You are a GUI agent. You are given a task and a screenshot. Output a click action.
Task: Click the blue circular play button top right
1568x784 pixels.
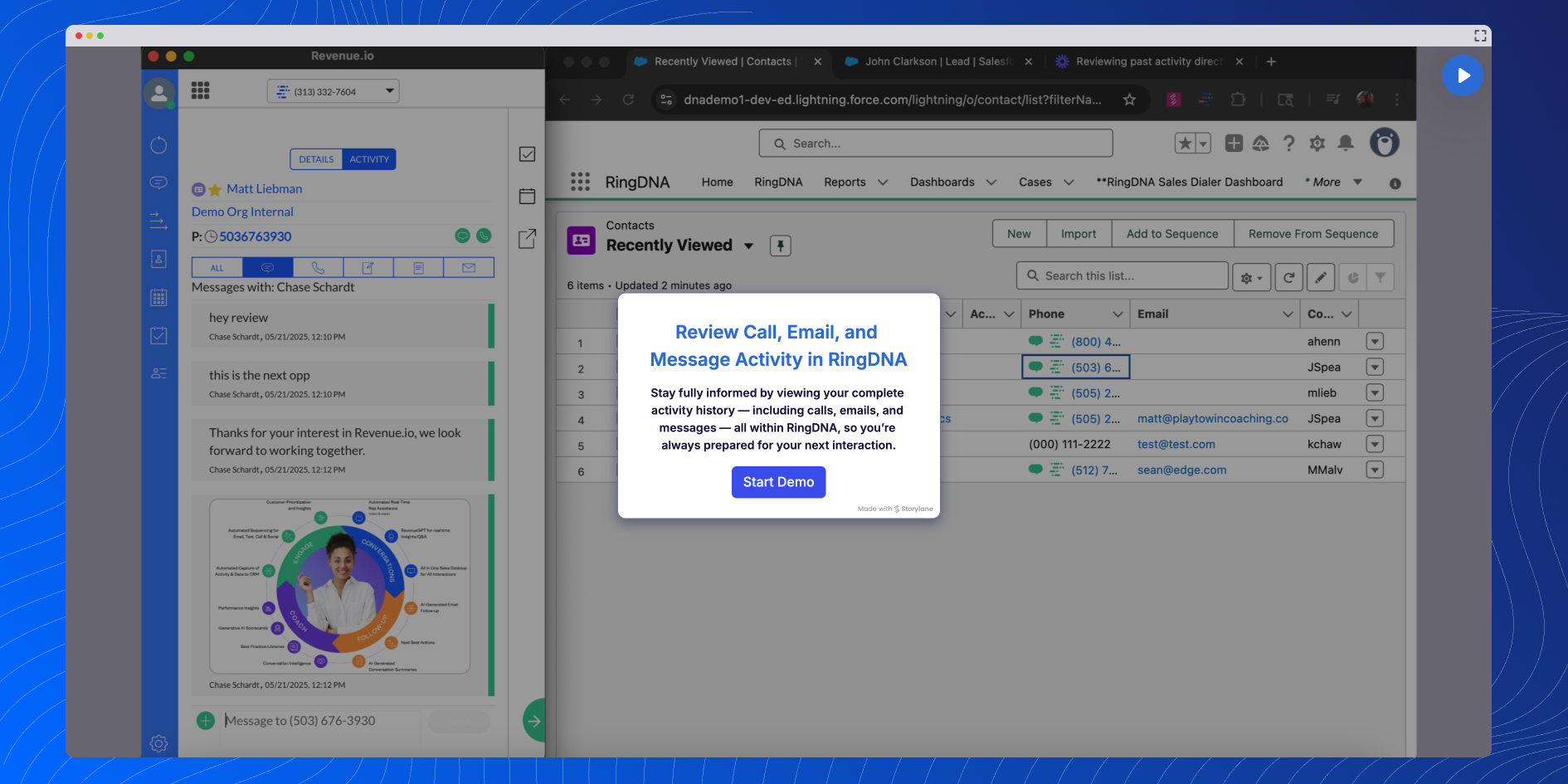[x=1463, y=75]
